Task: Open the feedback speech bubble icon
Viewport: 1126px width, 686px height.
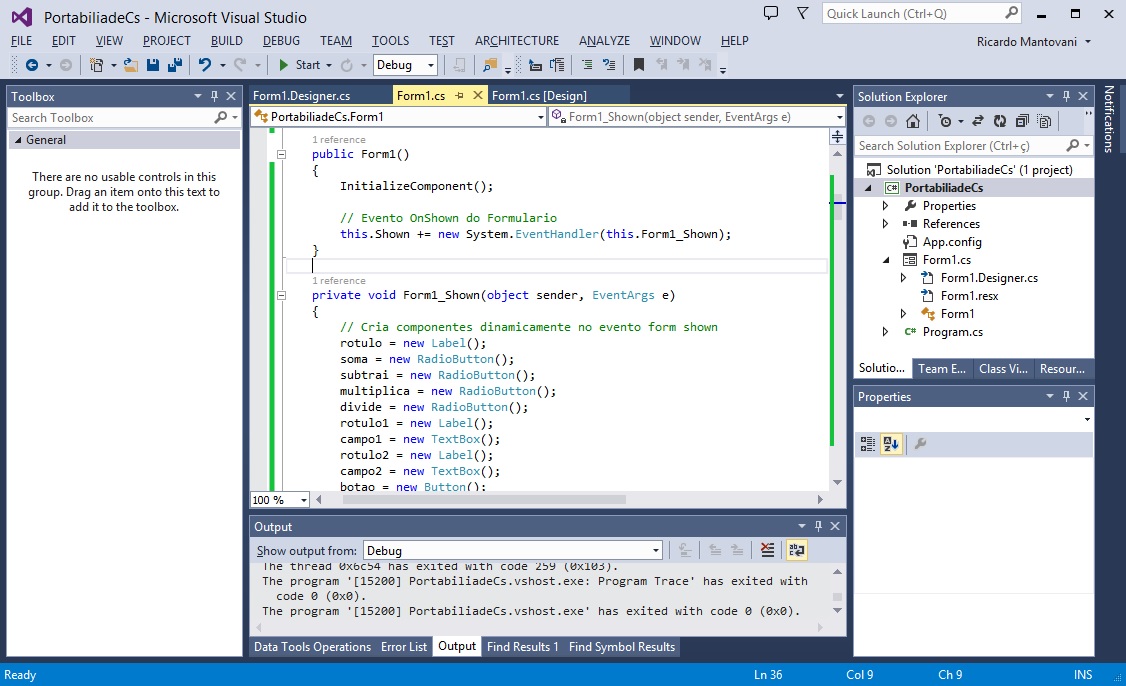Action: pyautogui.click(x=771, y=14)
